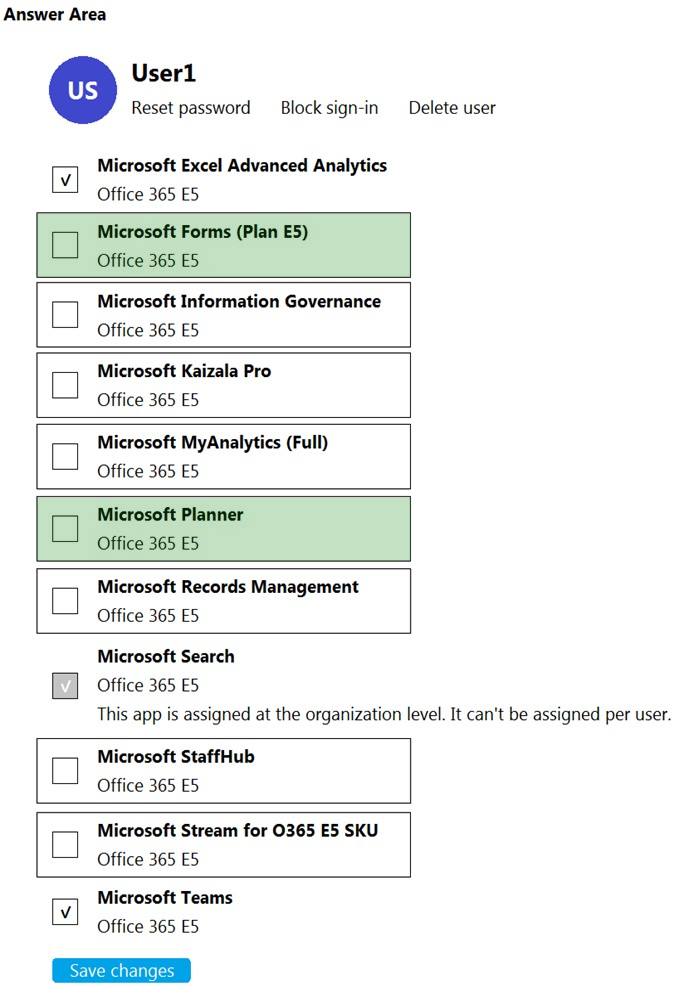Enable Microsoft Information Governance checkbox
Screen dimensions: 679x987
point(65,314)
